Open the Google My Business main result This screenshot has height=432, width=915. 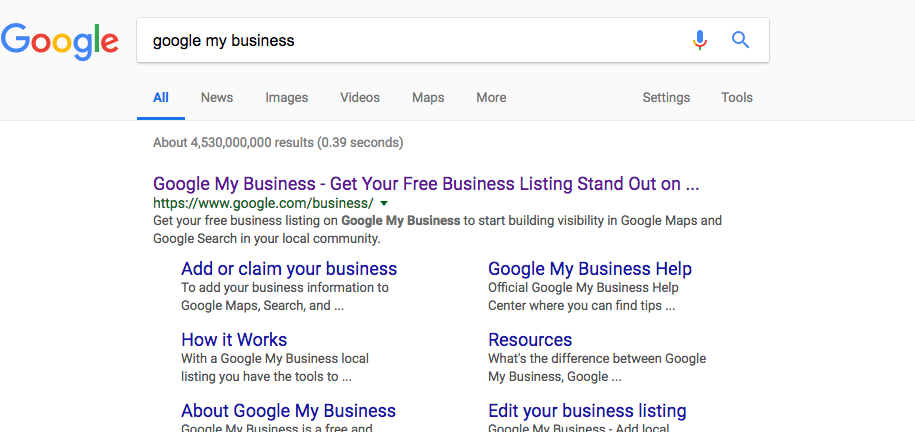425,184
